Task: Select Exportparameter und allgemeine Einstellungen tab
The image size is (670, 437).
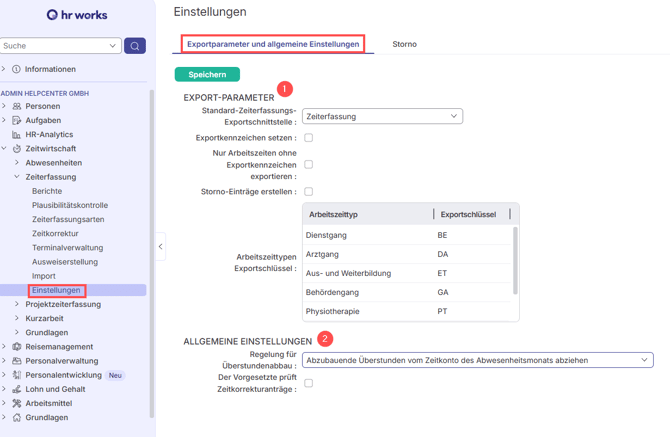Action: [273, 44]
